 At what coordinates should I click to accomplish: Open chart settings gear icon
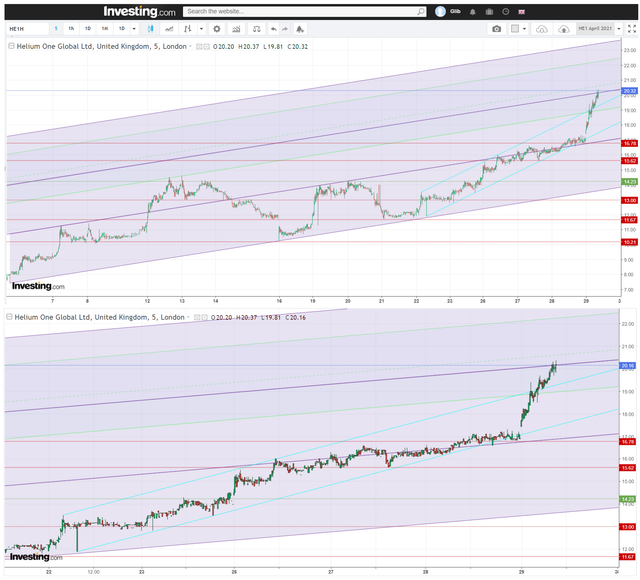pyautogui.click(x=217, y=29)
